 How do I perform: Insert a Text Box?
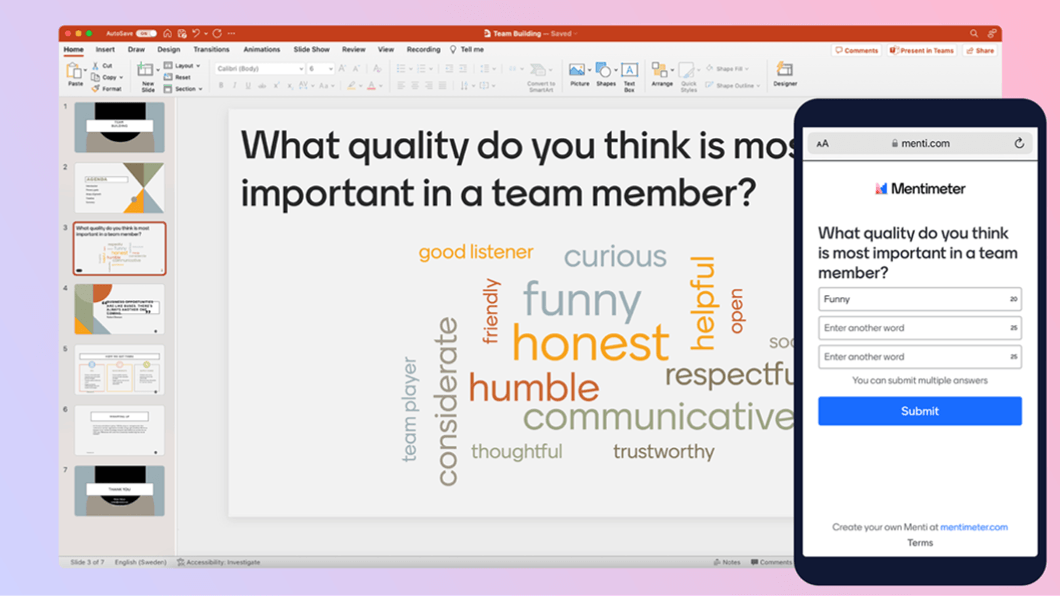tap(629, 76)
